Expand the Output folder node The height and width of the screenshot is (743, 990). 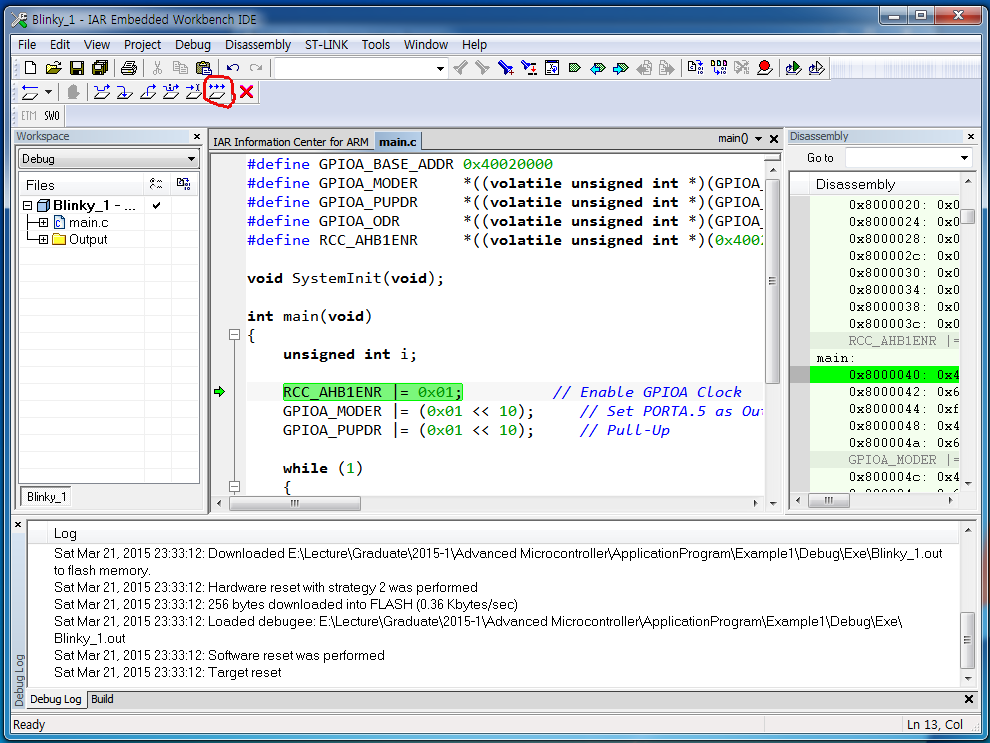coord(43,239)
